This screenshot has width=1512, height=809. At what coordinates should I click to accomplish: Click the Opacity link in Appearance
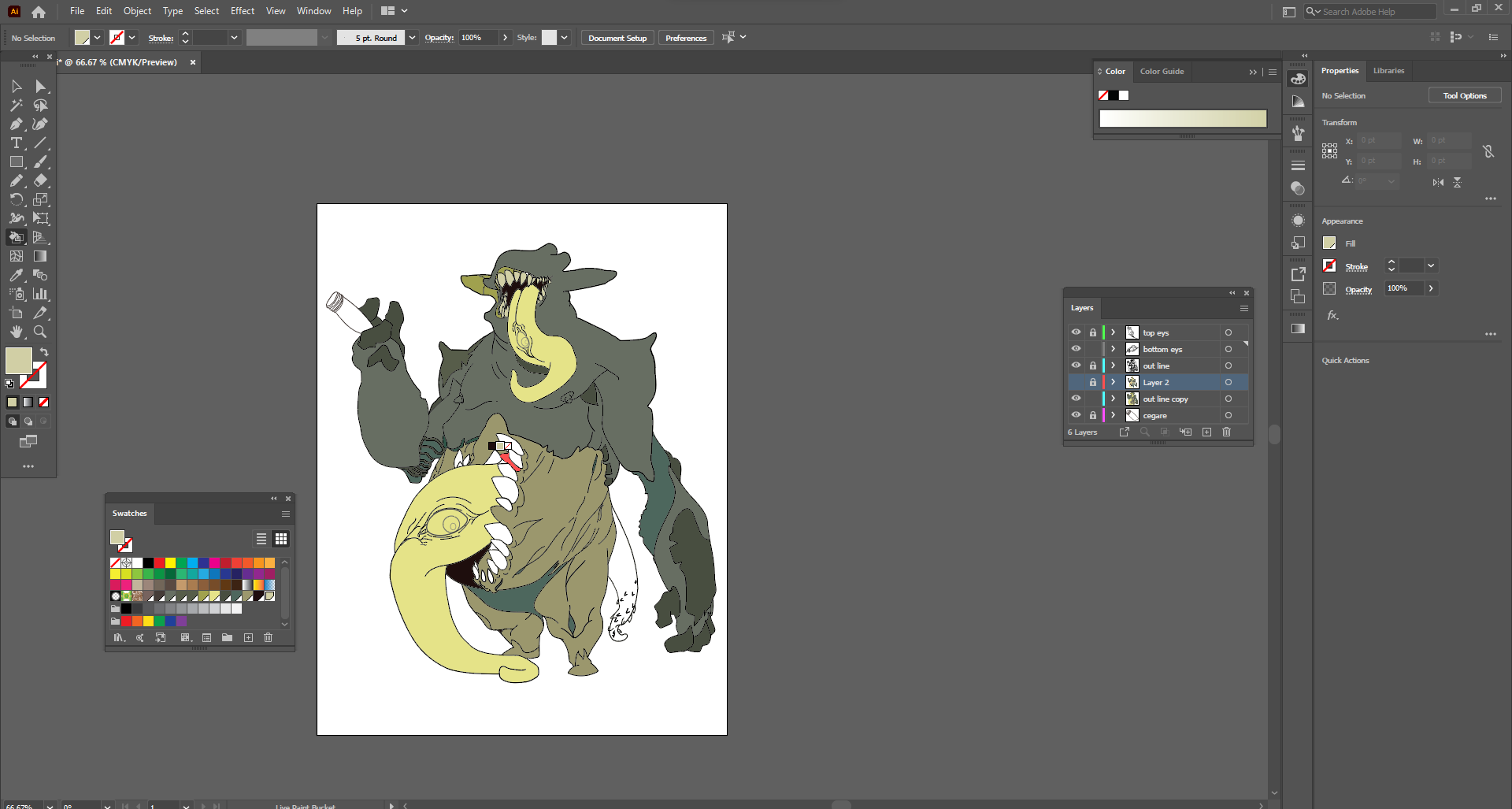[1358, 289]
